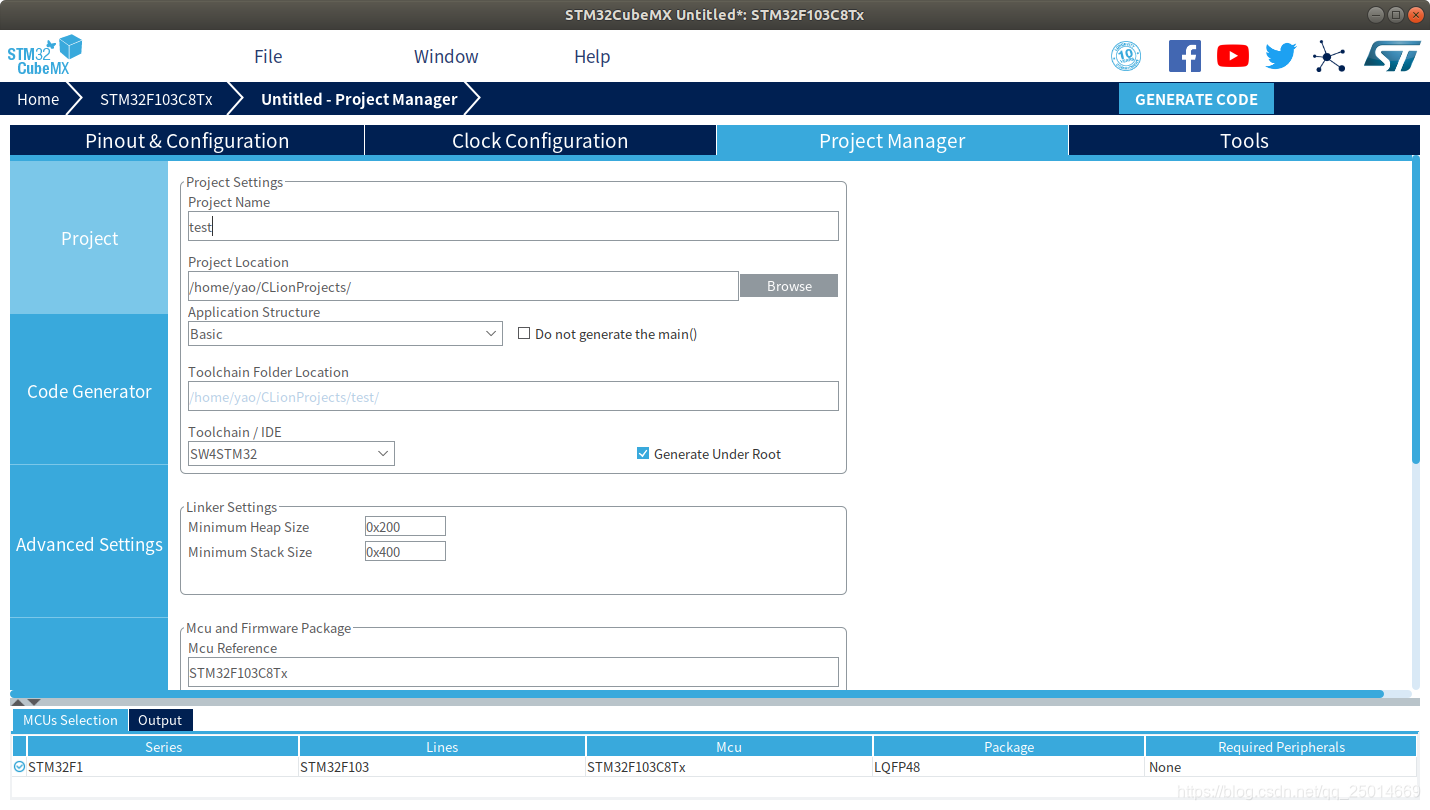Open the Window menu
The image size is (1430, 810).
tap(446, 56)
